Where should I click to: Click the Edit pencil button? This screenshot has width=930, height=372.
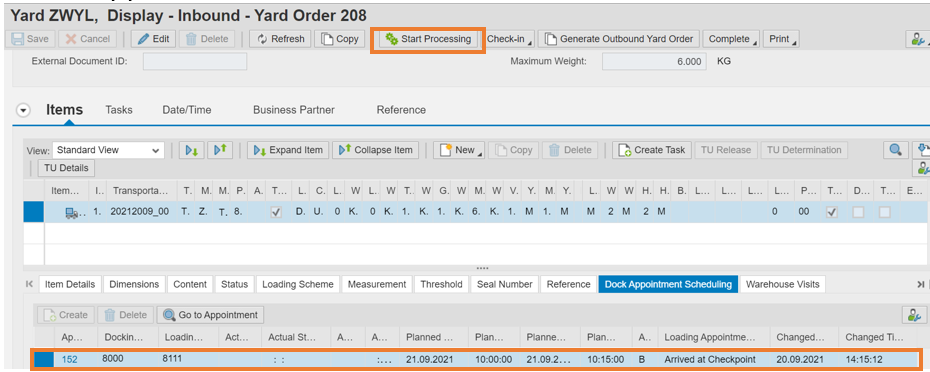coord(154,39)
